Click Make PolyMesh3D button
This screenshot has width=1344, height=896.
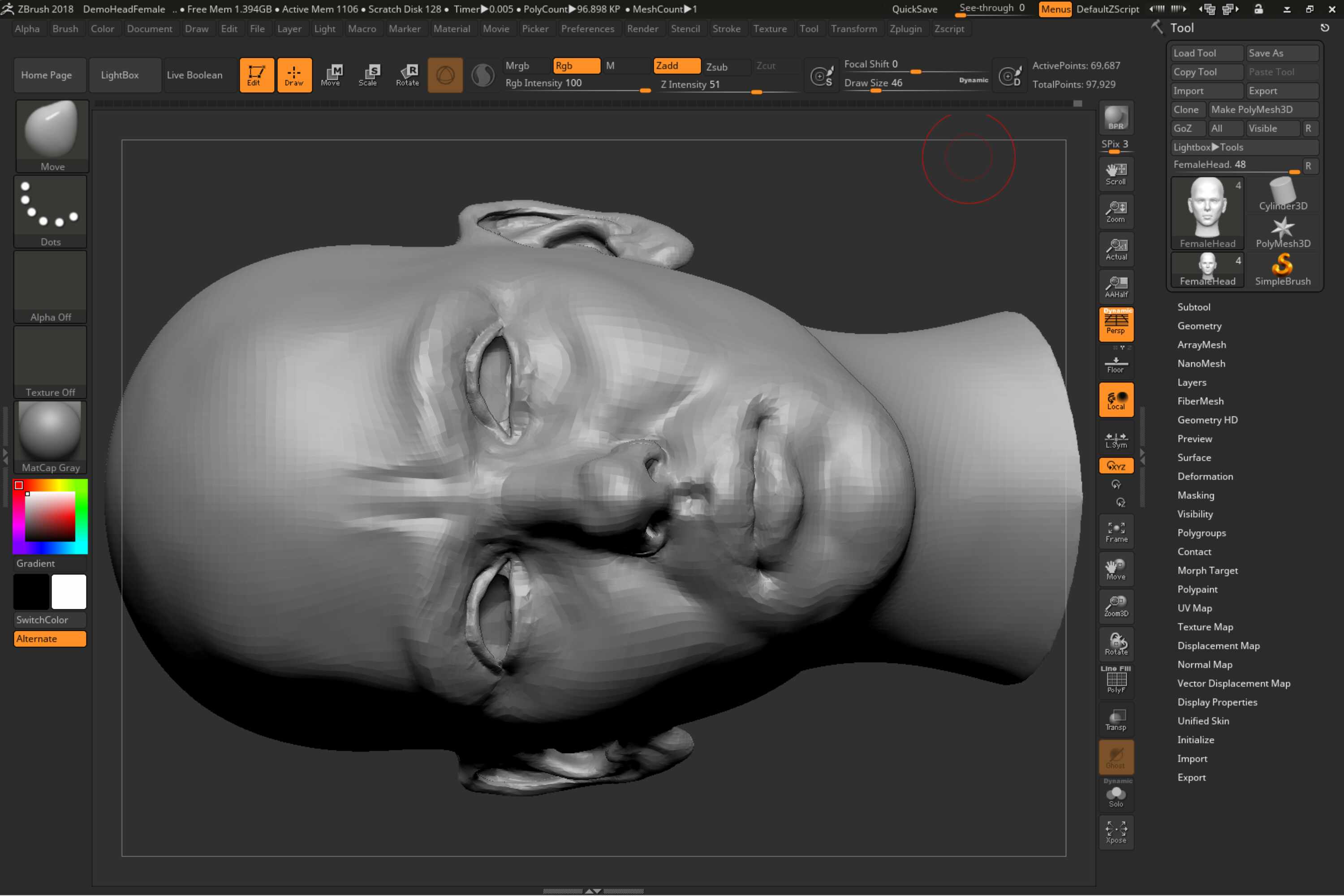click(1263, 110)
